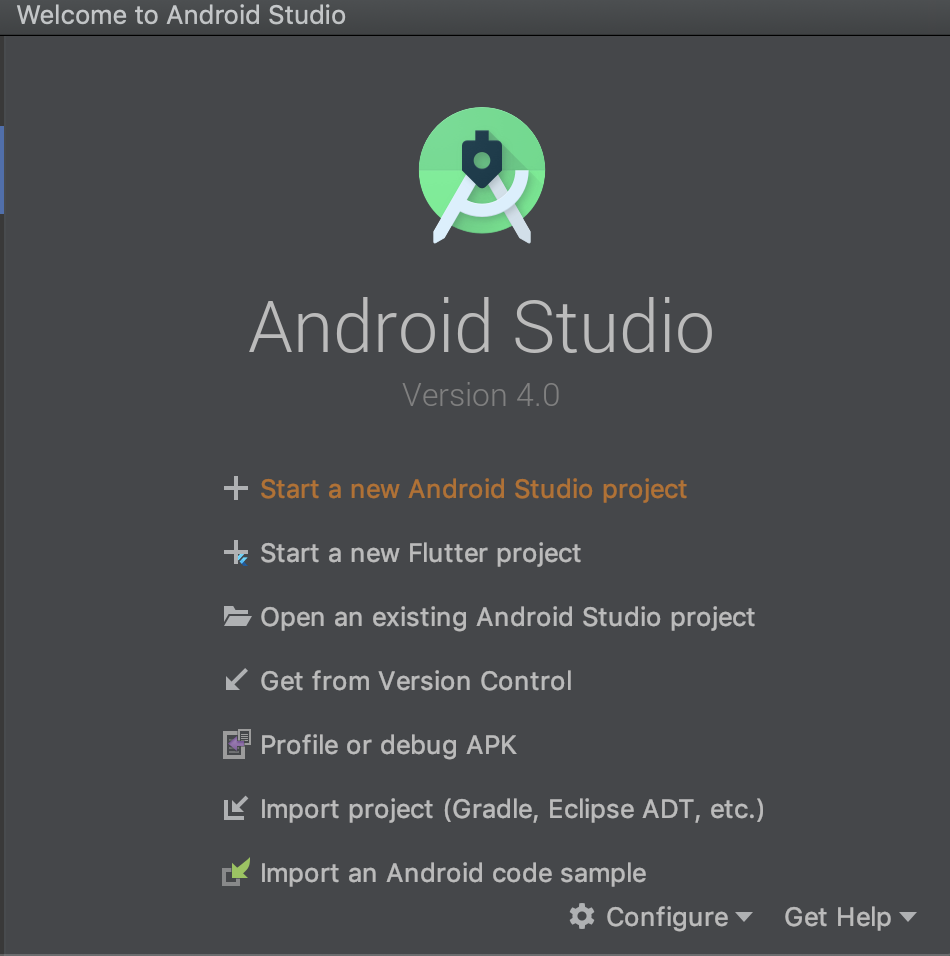Click the 'Version 4.0' text

pos(481,395)
